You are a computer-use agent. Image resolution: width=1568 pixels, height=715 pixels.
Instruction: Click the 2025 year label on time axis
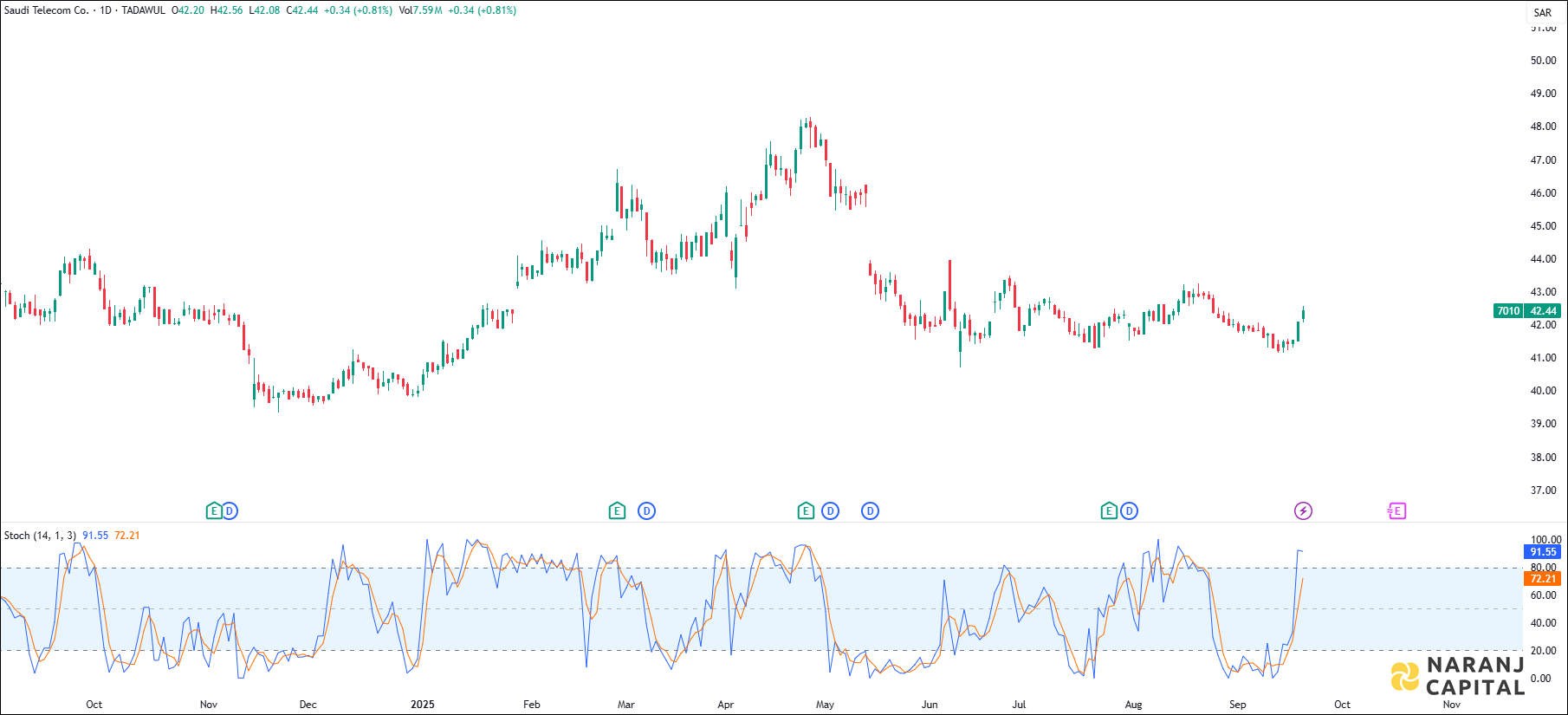click(423, 705)
